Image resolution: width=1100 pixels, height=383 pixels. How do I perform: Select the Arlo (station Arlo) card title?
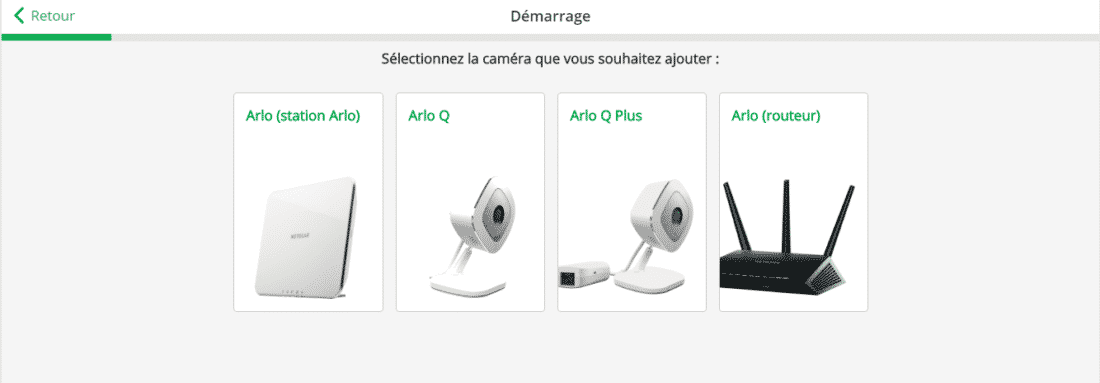(x=303, y=116)
